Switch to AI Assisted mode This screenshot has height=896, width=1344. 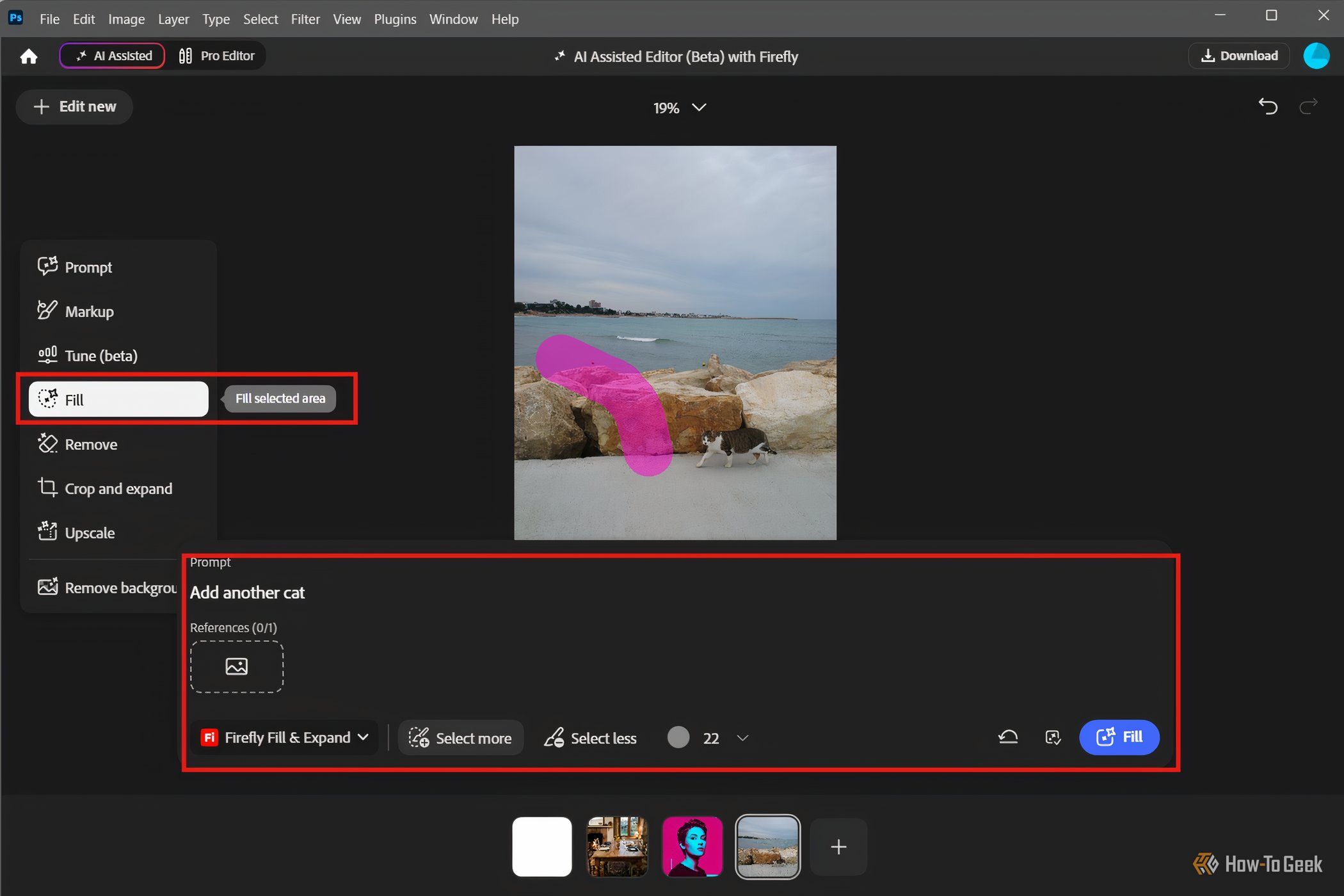coord(113,56)
